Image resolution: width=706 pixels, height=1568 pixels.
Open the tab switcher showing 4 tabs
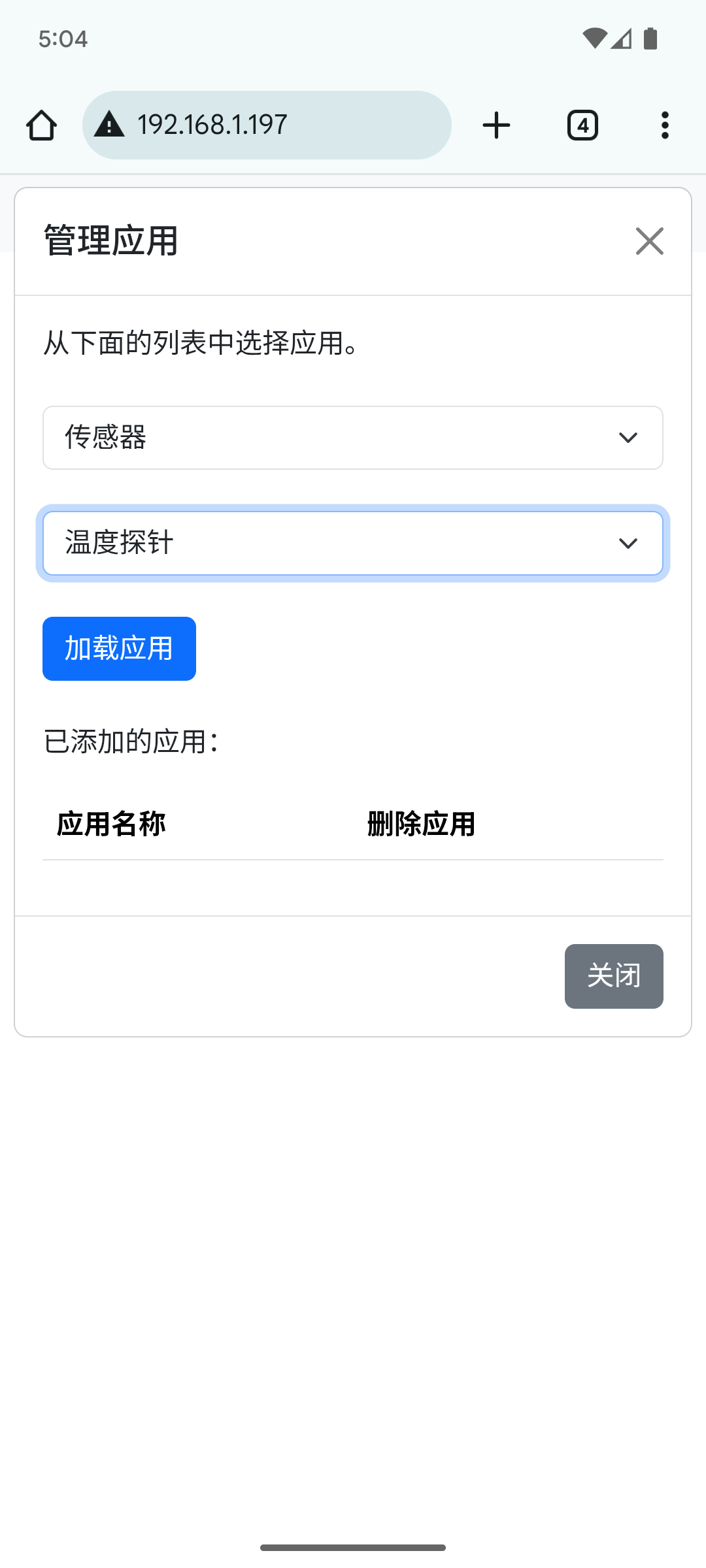click(582, 125)
